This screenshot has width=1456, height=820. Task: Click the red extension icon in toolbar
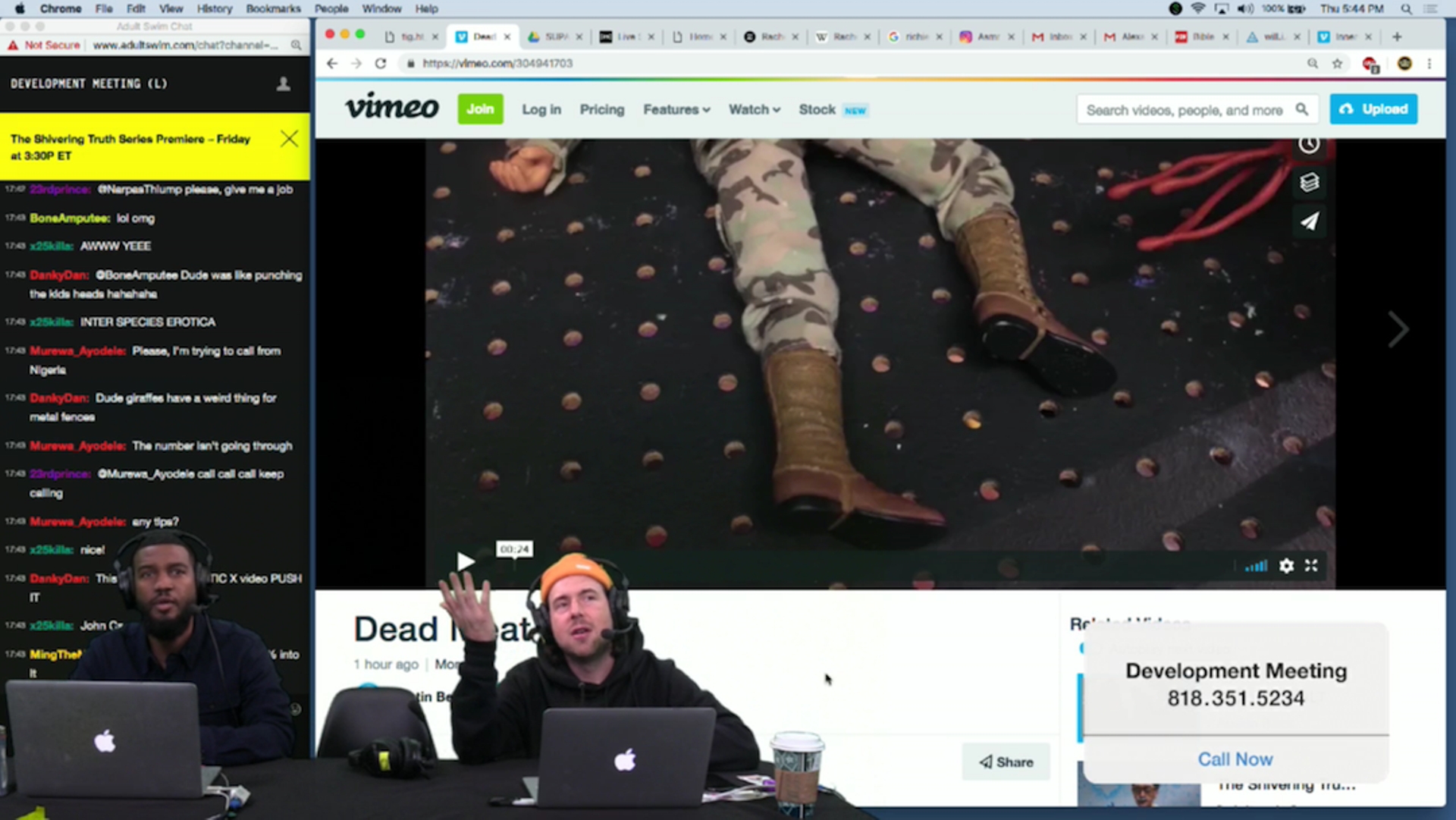point(1370,64)
